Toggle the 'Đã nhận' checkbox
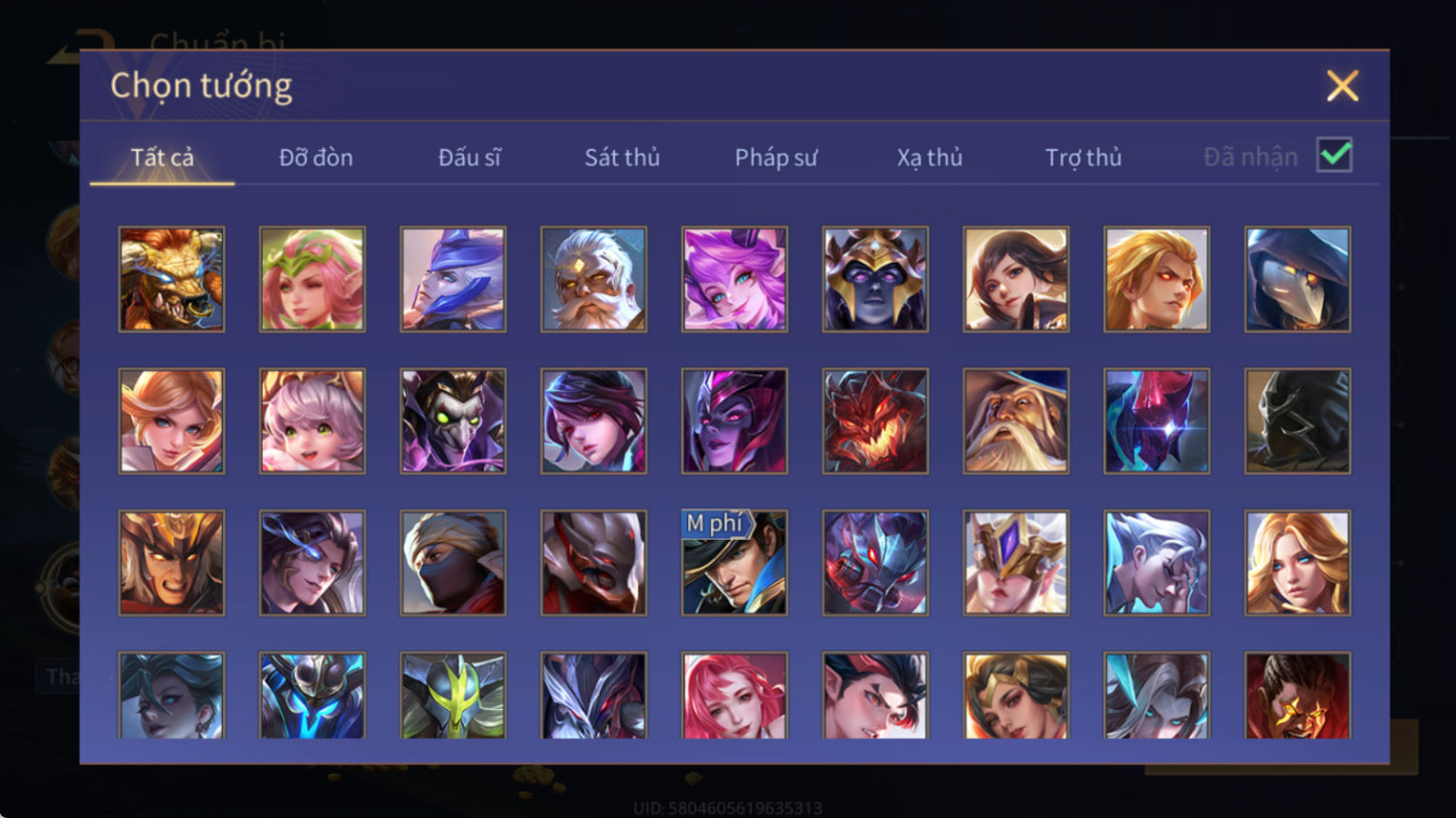Viewport: 1456px width, 818px height. coord(1334,155)
